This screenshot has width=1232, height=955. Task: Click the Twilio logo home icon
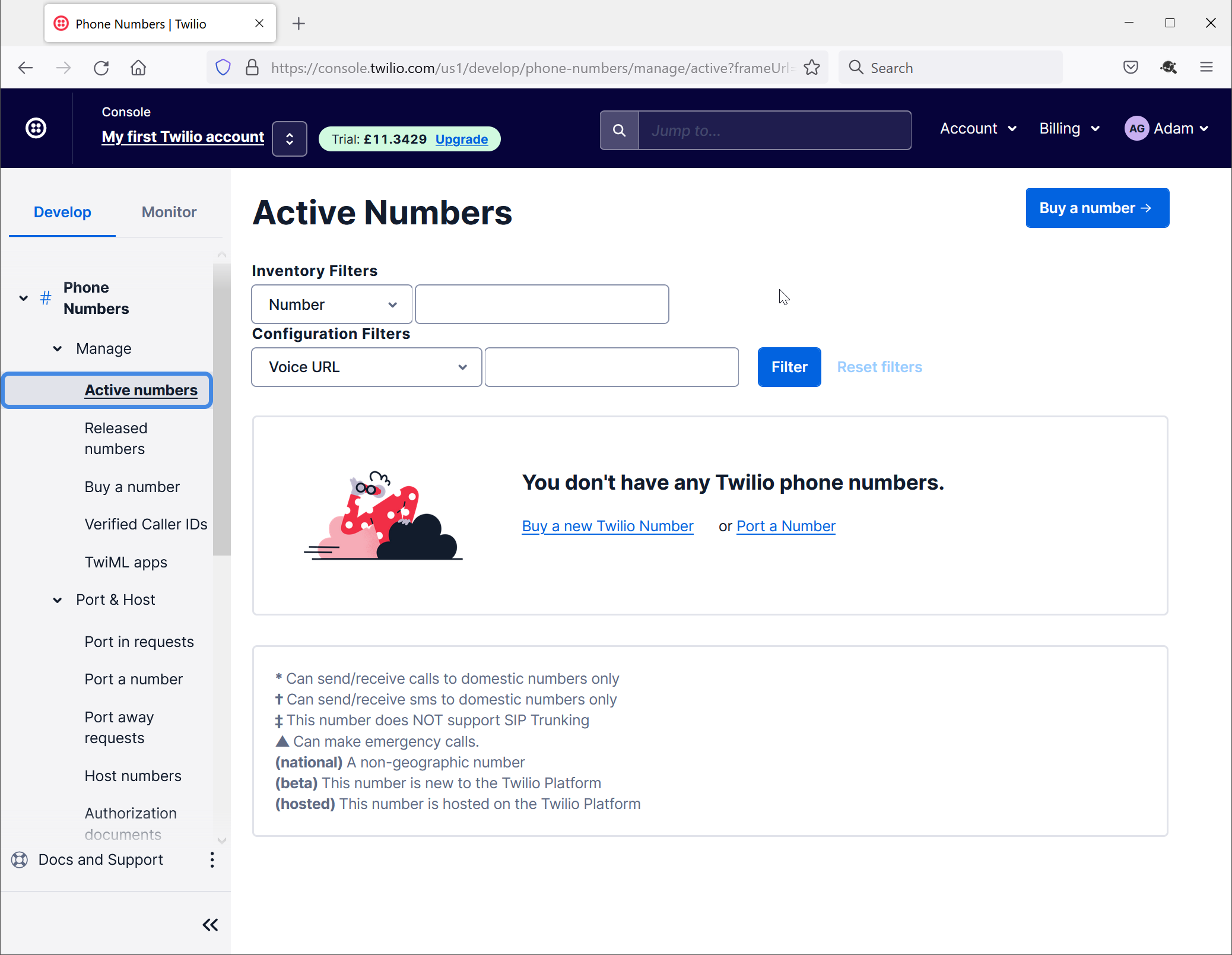pos(36,128)
